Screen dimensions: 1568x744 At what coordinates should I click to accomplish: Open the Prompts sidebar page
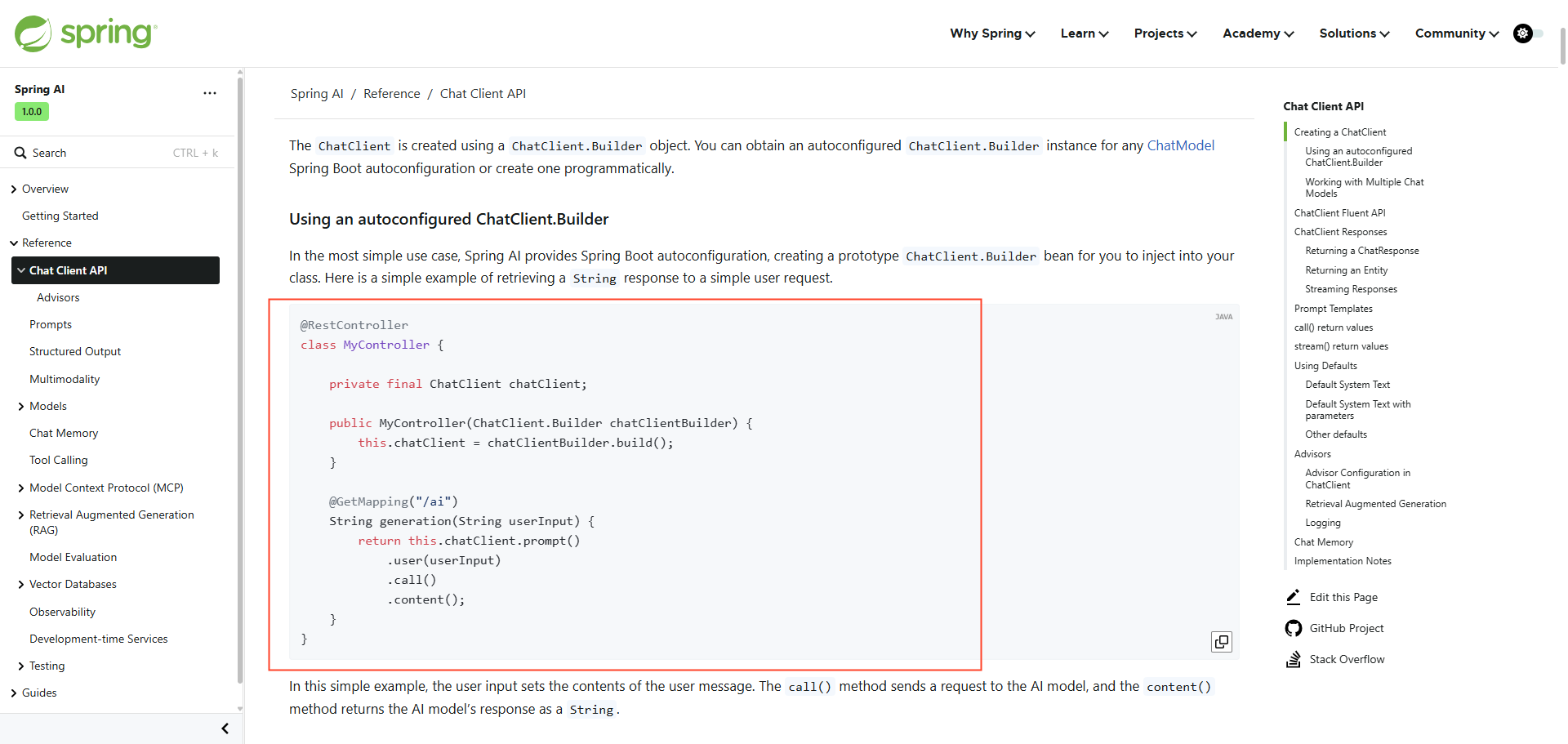tap(51, 324)
